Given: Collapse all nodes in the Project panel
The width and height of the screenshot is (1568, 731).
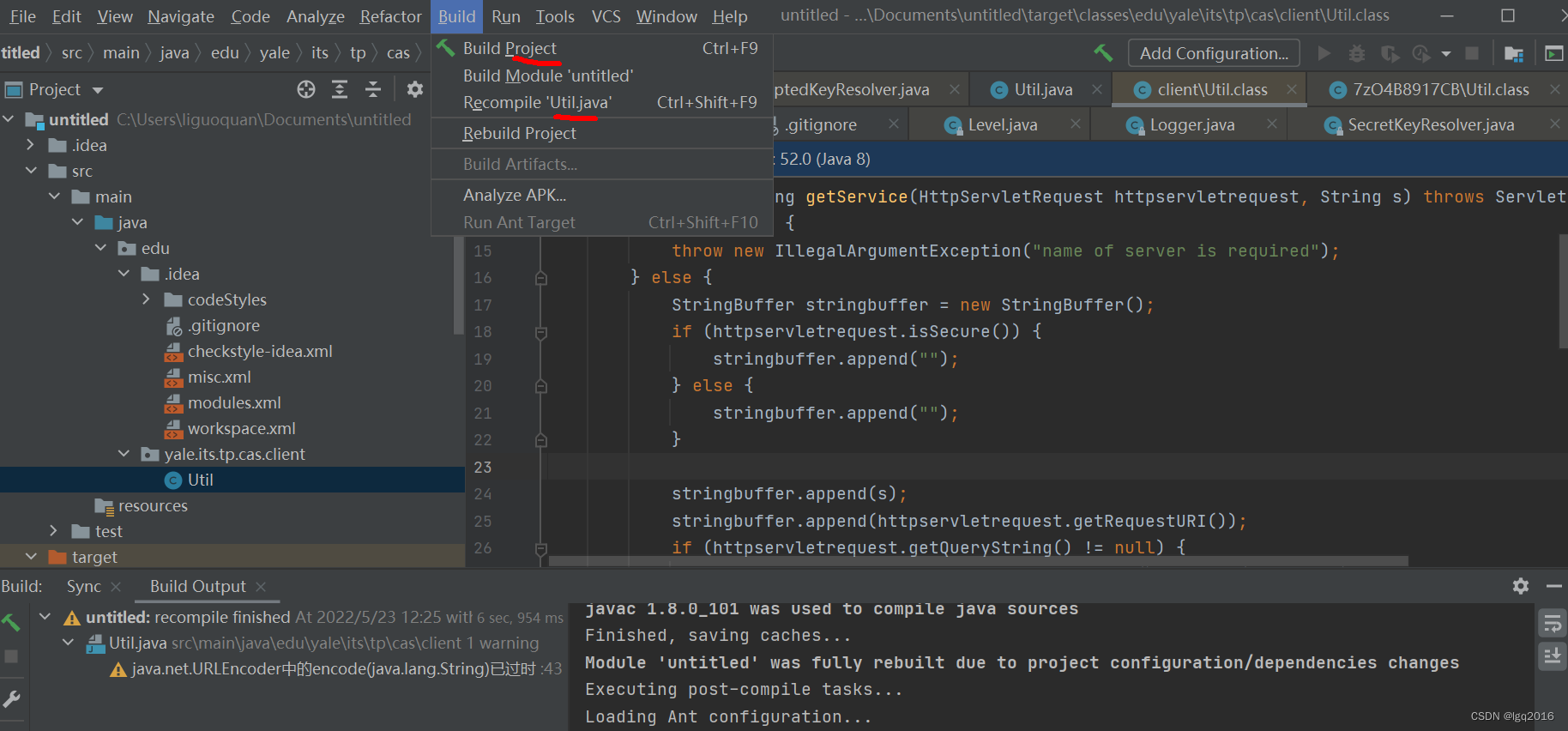Looking at the screenshot, I should point(373,89).
